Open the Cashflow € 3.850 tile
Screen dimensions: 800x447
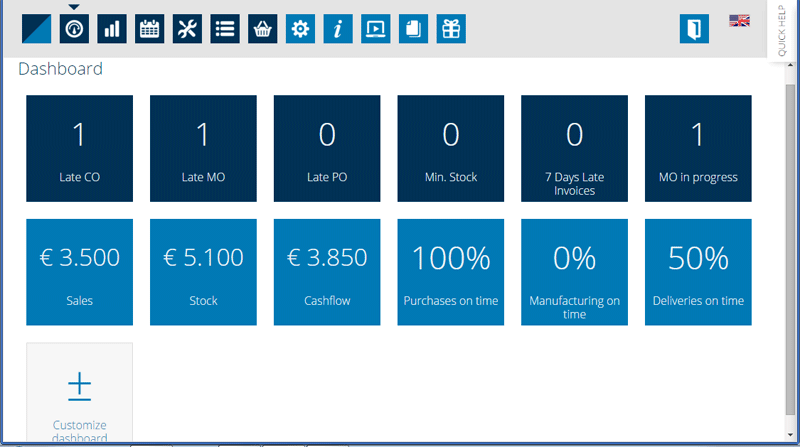[x=327, y=272]
